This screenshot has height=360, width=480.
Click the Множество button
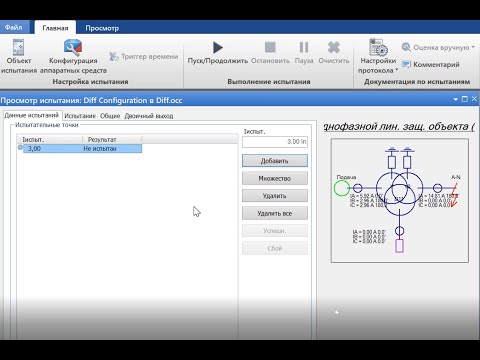point(275,178)
